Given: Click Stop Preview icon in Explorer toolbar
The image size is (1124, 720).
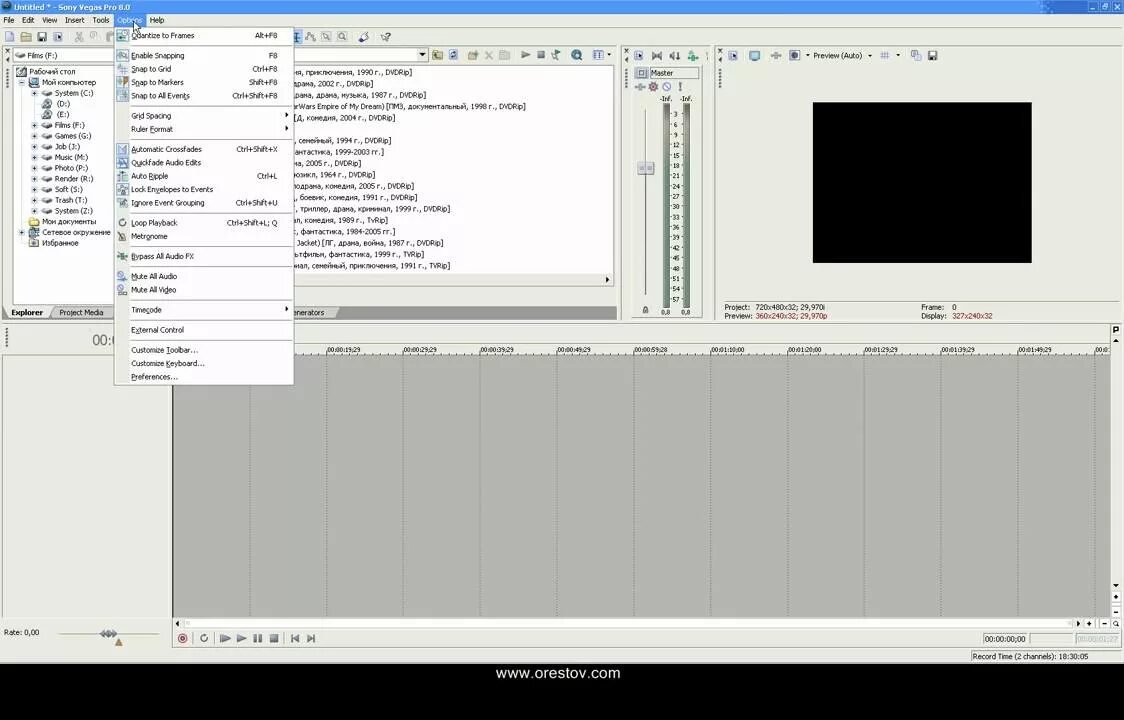Looking at the screenshot, I should (541, 55).
